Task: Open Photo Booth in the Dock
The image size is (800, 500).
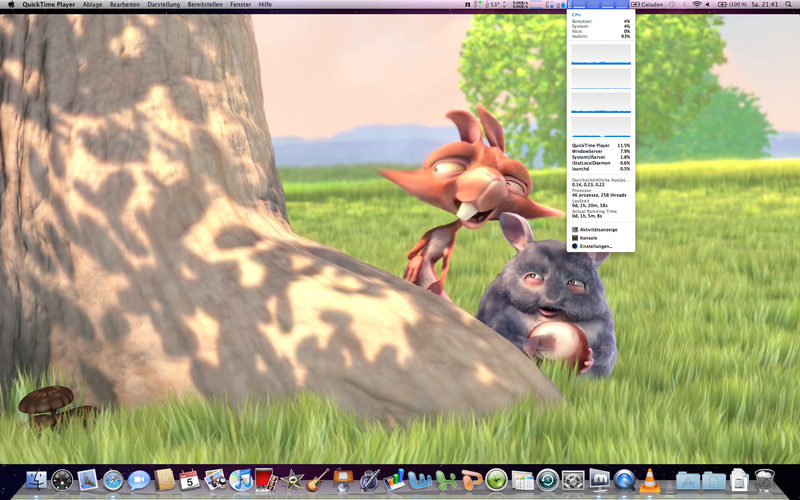Action: [266, 480]
